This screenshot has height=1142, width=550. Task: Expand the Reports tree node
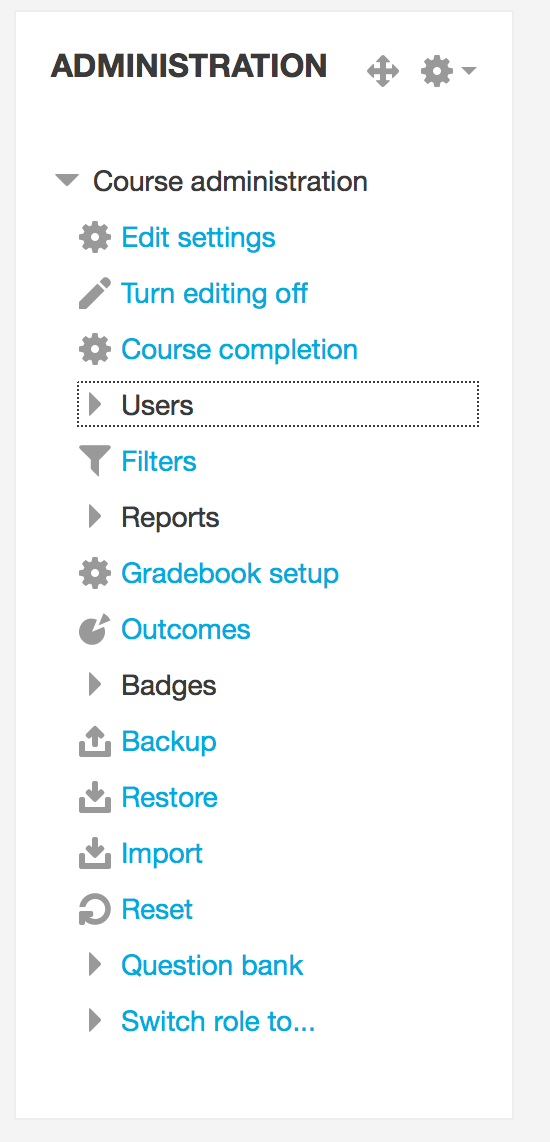pyautogui.click(x=95, y=516)
